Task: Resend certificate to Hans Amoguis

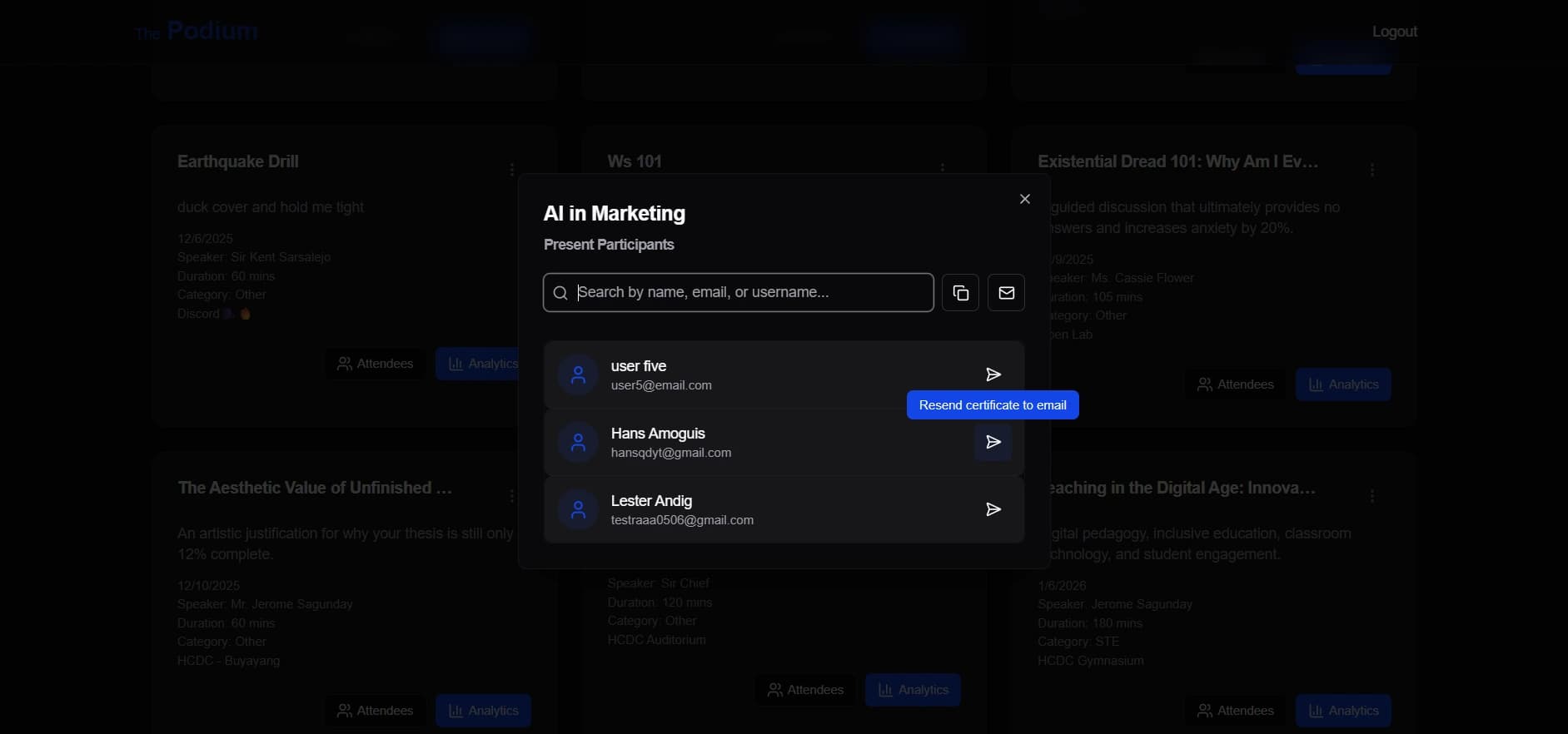Action: pyautogui.click(x=993, y=442)
